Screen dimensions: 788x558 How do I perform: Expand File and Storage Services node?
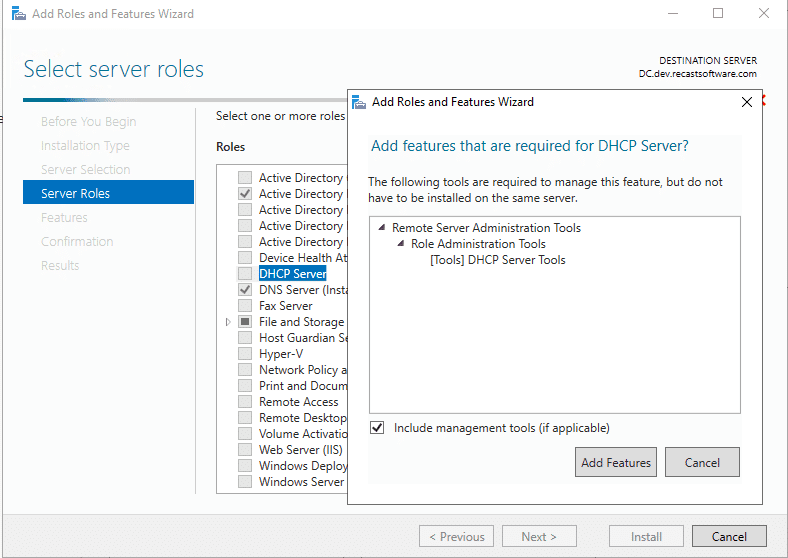[x=229, y=322]
